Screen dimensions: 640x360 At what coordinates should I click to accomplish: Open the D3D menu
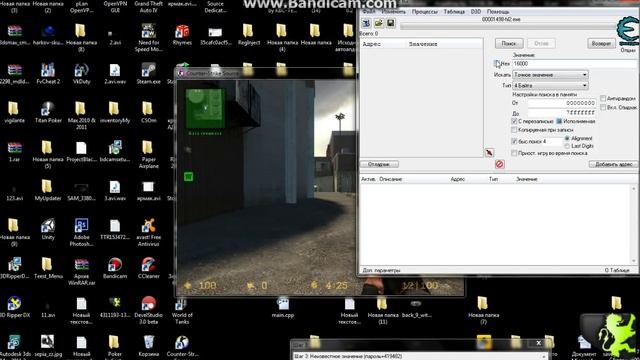[476, 11]
